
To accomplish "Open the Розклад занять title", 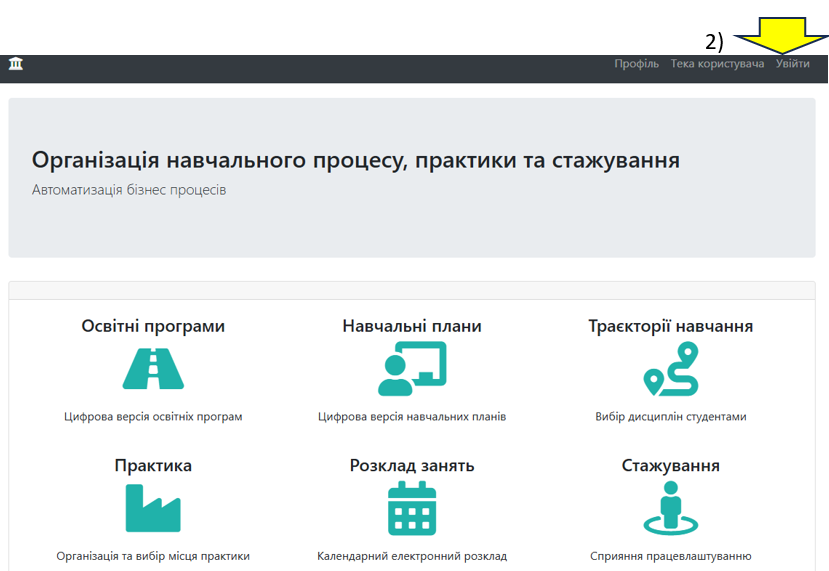I will 412,466.
